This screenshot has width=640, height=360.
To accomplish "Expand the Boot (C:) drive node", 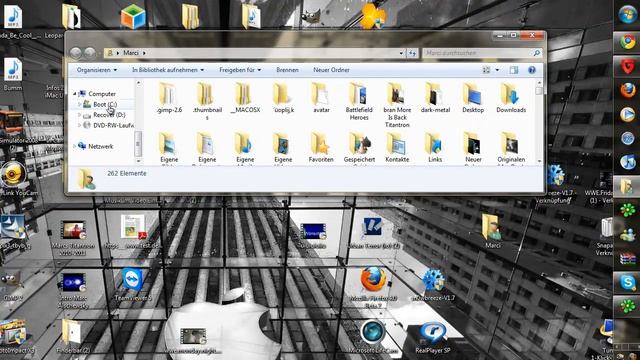I will 80,104.
